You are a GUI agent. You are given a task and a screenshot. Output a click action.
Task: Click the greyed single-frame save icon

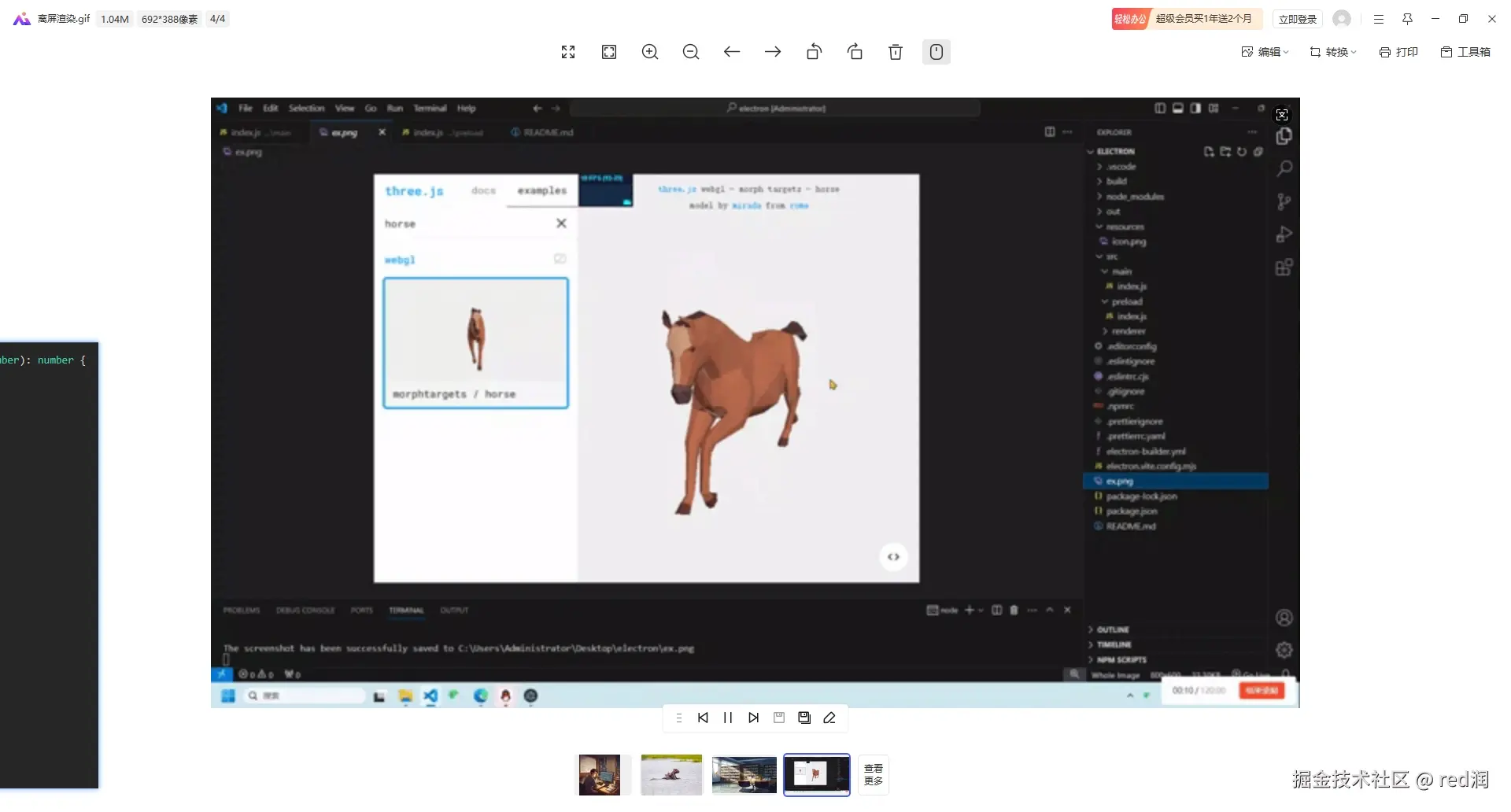(x=779, y=718)
